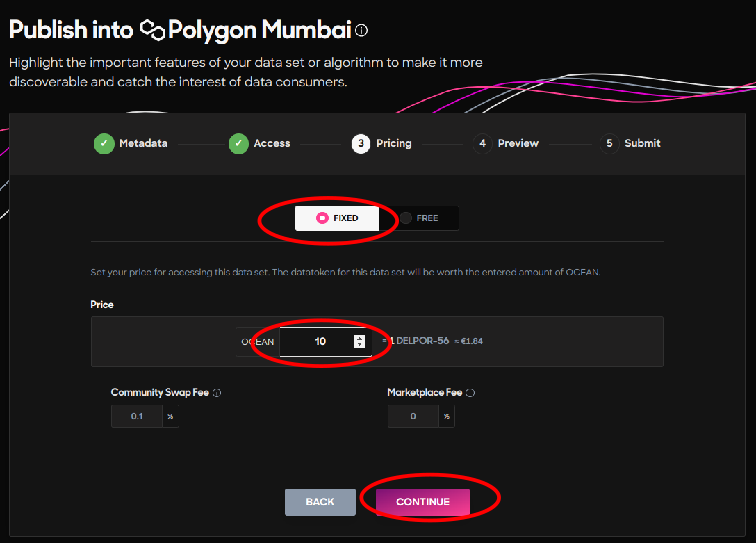Select the FIXED pricing option
This screenshot has width=756, height=543.
tap(337, 218)
